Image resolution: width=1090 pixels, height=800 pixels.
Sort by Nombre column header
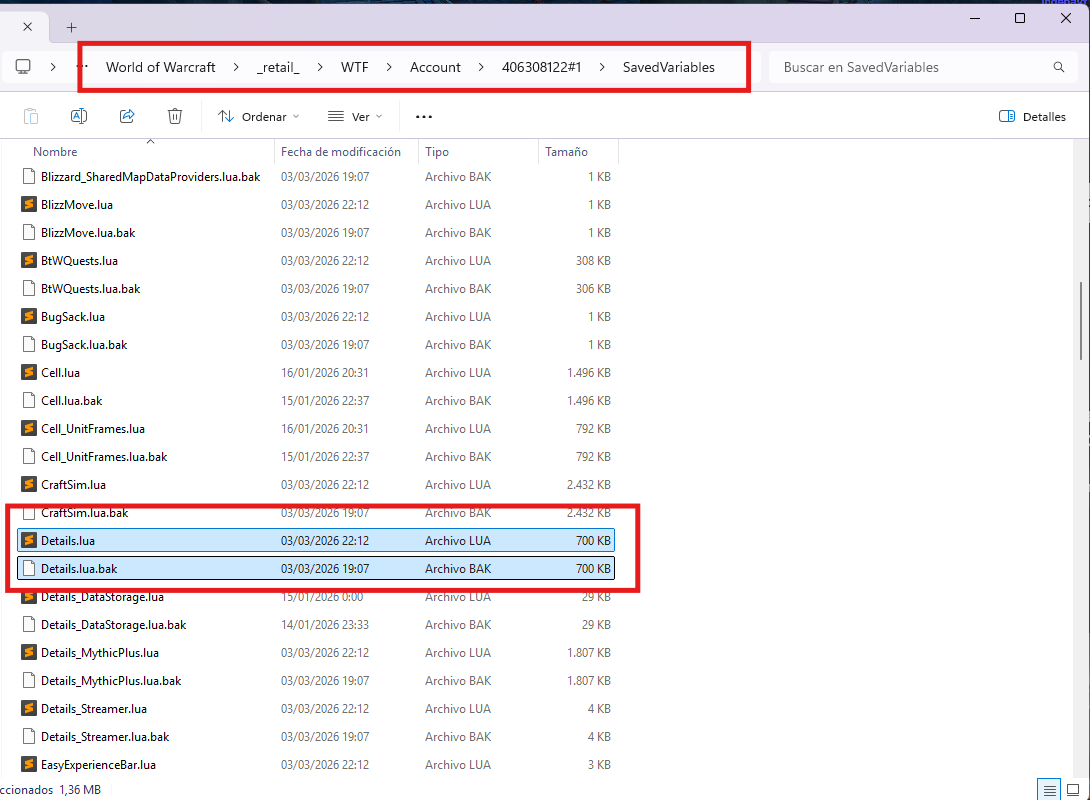coord(55,152)
